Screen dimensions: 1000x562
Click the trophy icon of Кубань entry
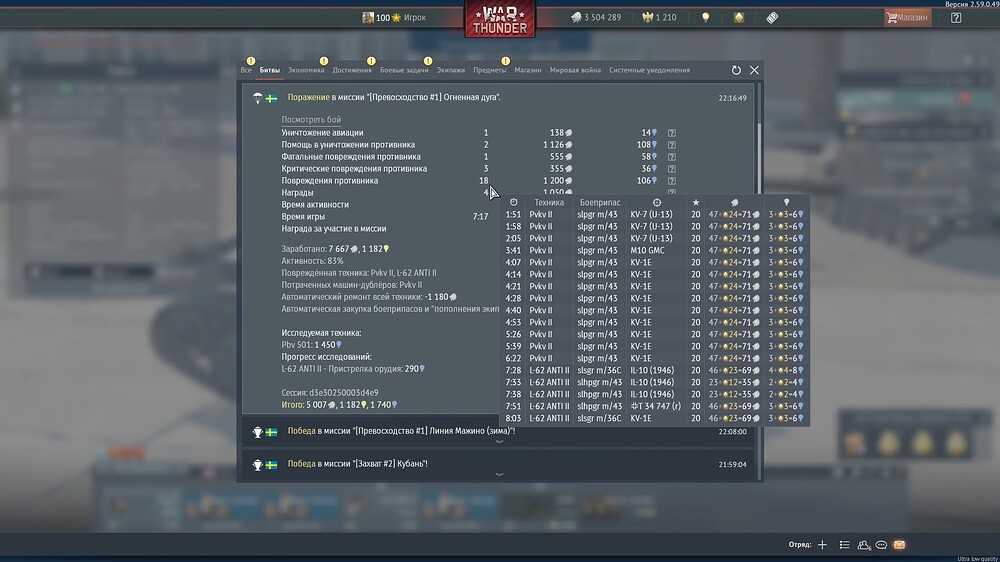click(x=258, y=465)
